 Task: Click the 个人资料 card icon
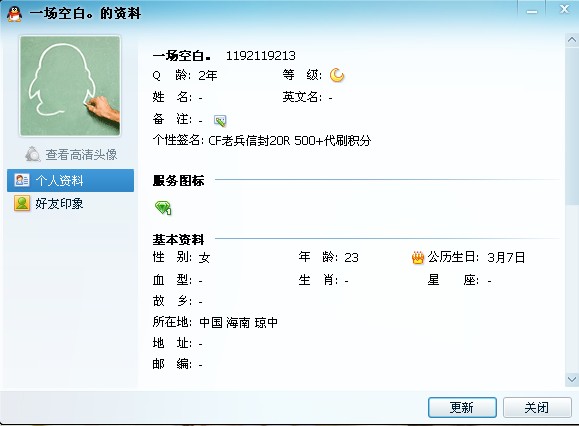pos(22,180)
